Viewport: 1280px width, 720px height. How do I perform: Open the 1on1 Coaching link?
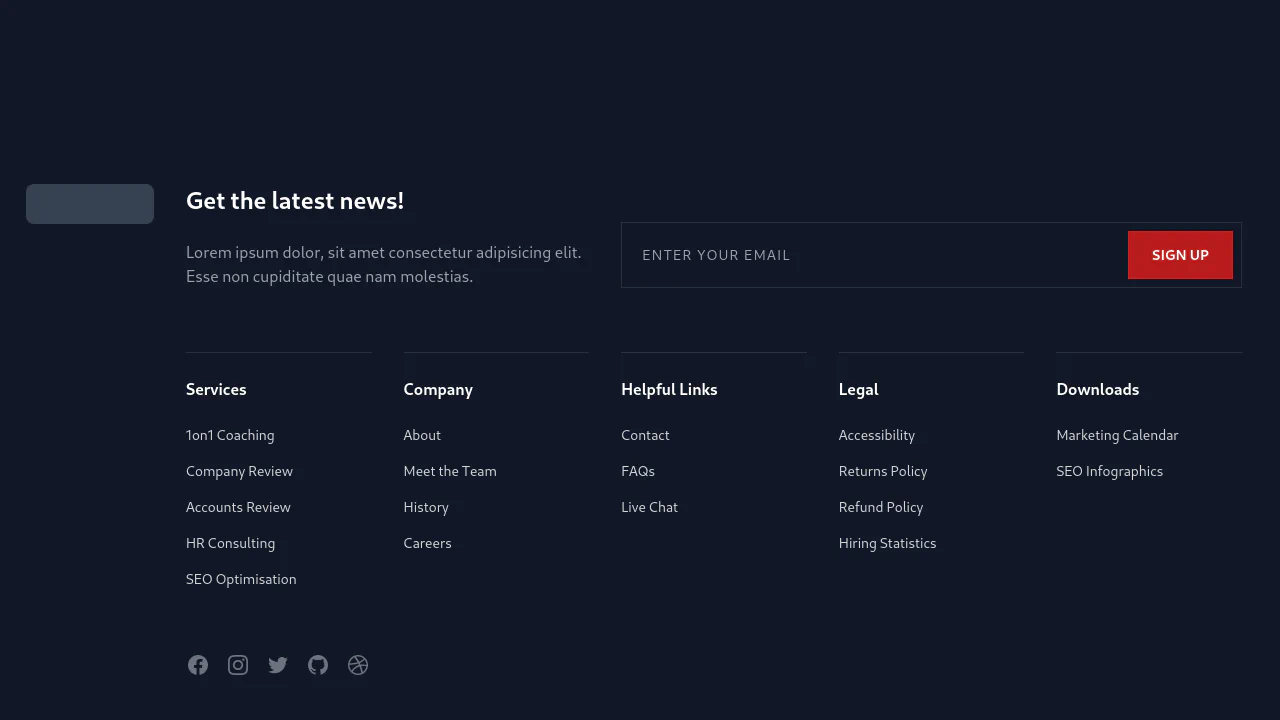click(230, 435)
